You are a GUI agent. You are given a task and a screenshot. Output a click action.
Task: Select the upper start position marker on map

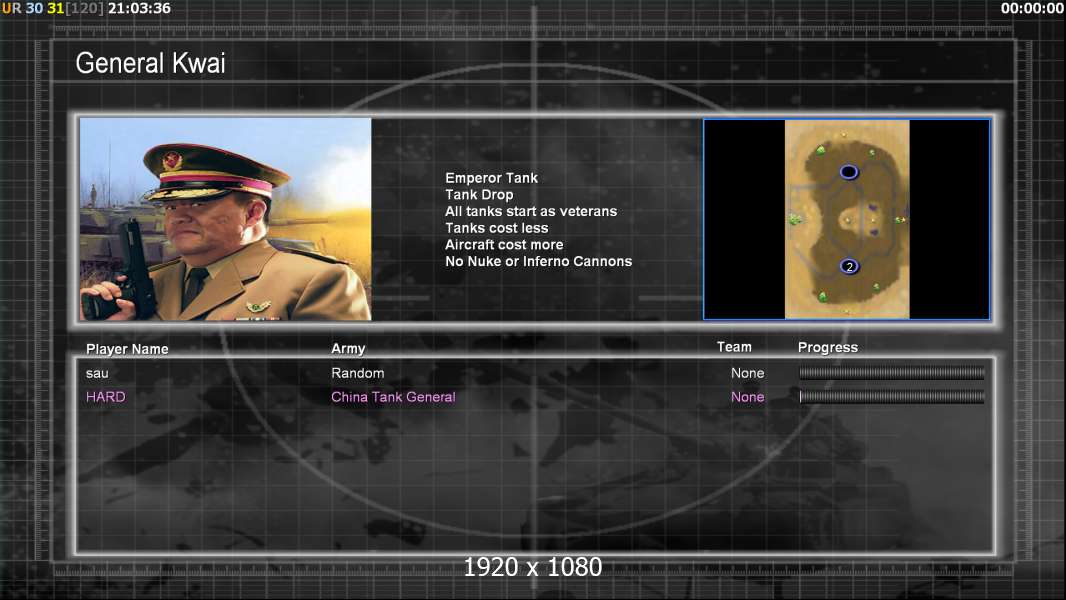tap(848, 172)
